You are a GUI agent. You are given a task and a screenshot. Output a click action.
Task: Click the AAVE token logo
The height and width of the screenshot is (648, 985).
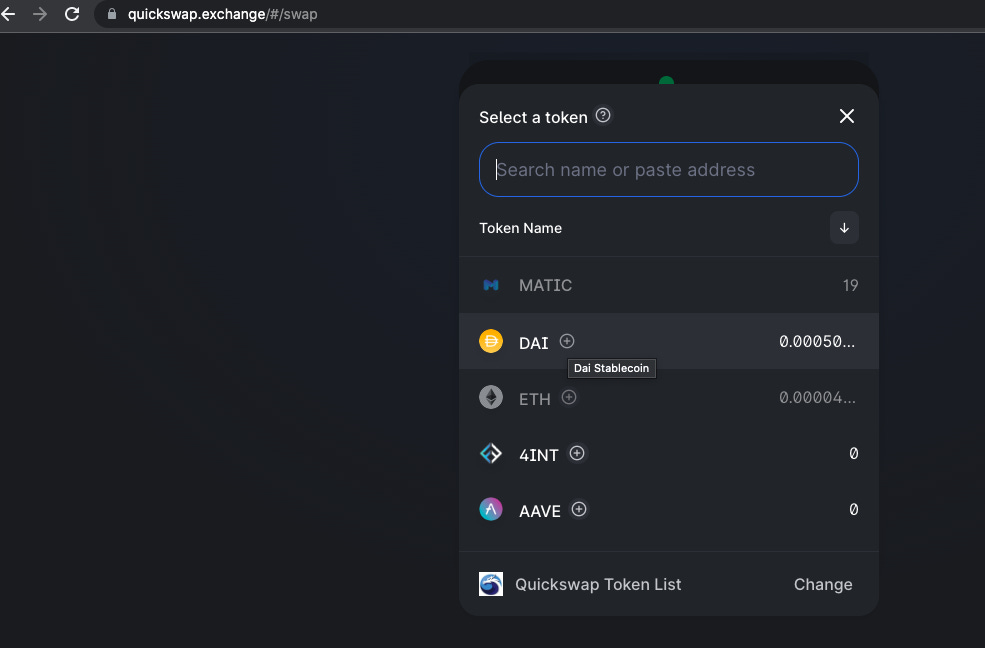(491, 510)
